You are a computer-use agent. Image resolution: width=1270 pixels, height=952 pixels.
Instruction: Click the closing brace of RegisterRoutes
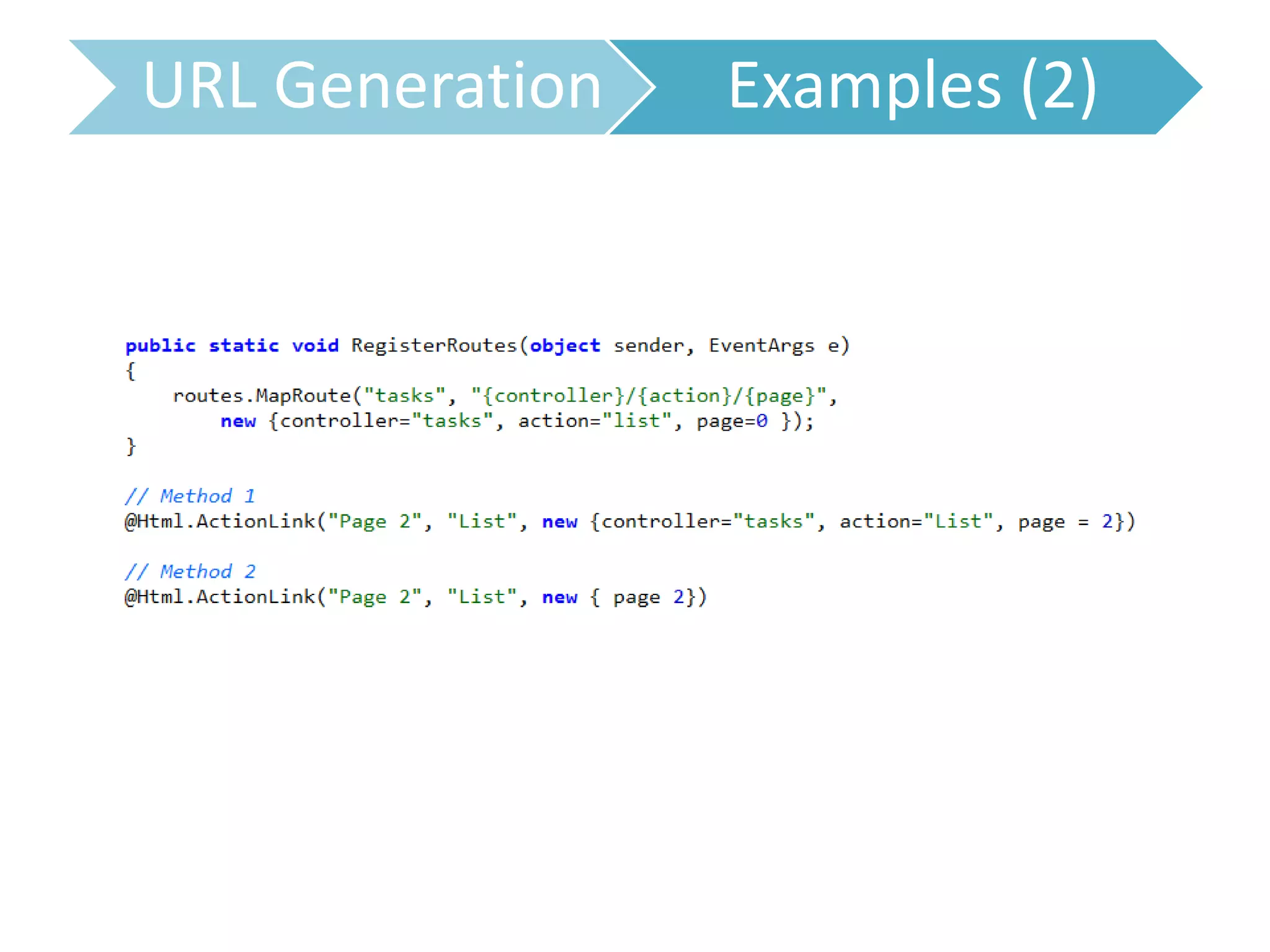click(x=130, y=446)
